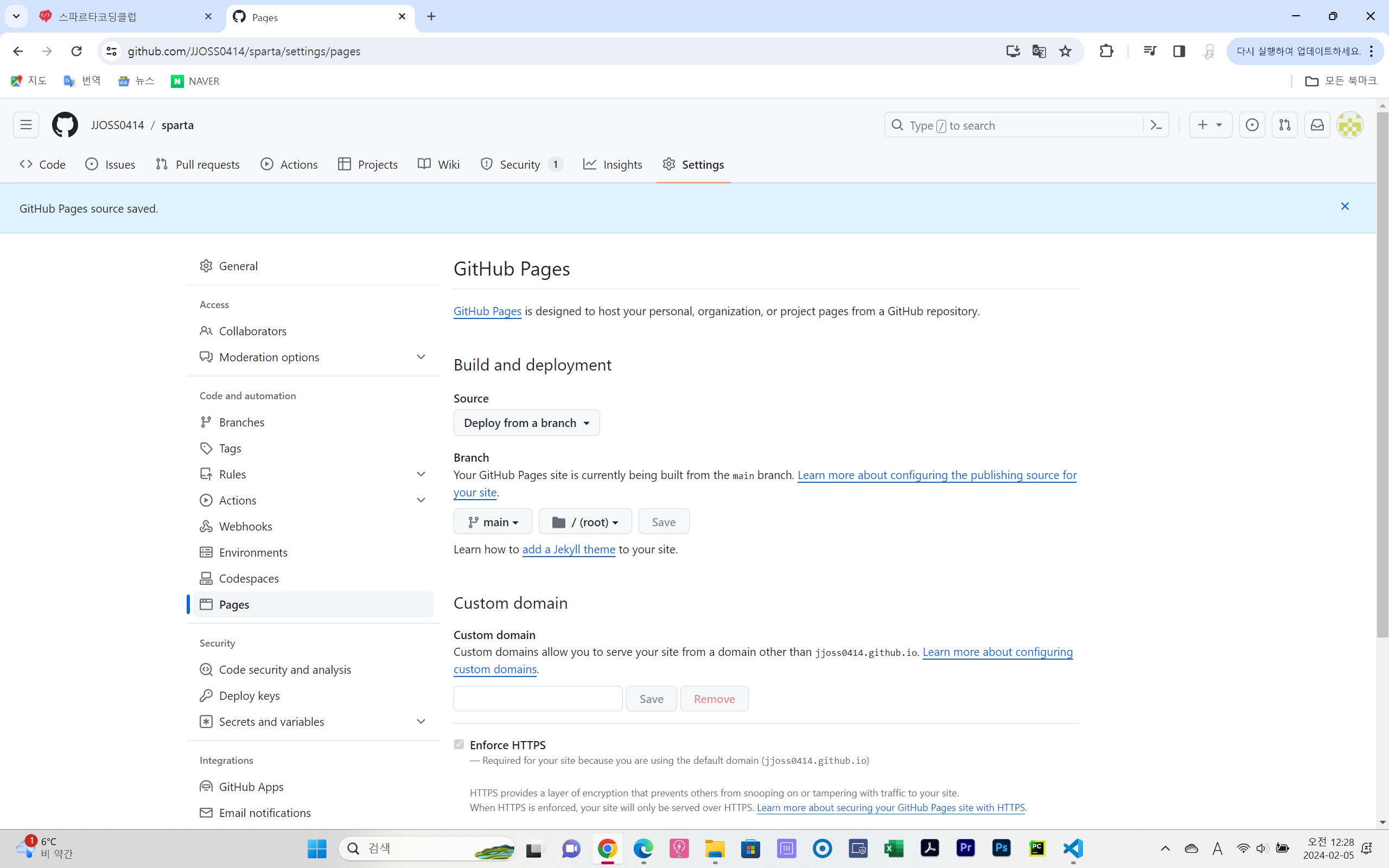This screenshot has width=1389, height=868.
Task: Open the 'Learn more about securing' HTTPS link
Action: pyautogui.click(x=891, y=808)
